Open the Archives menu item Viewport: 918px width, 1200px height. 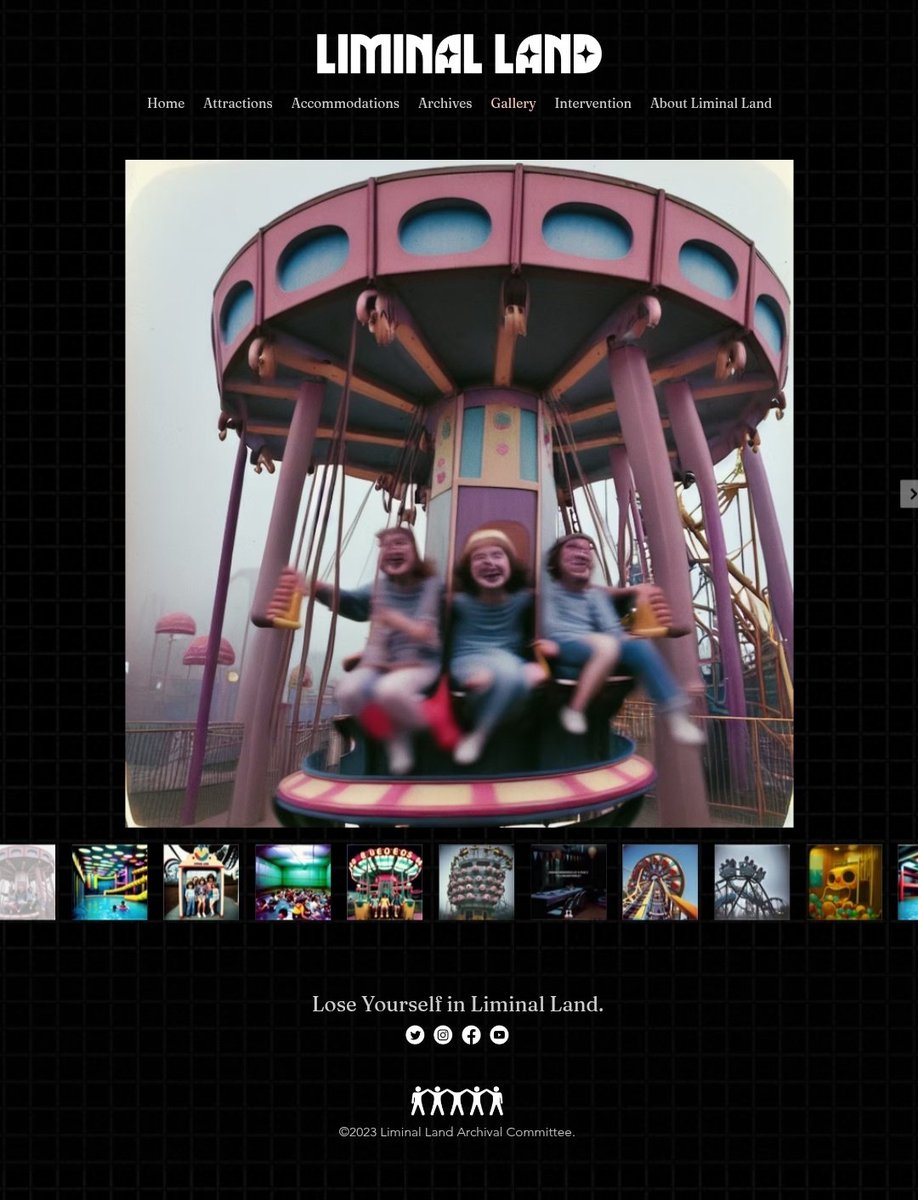(x=445, y=103)
